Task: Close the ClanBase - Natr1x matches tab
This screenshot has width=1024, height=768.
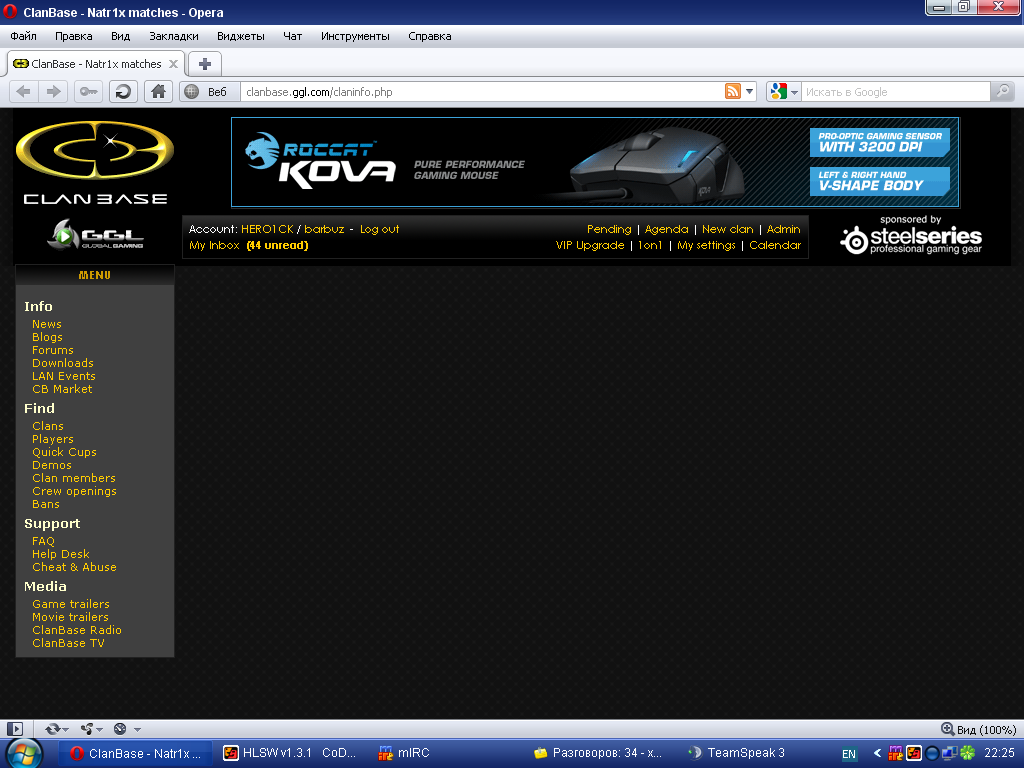Action: coord(173,64)
